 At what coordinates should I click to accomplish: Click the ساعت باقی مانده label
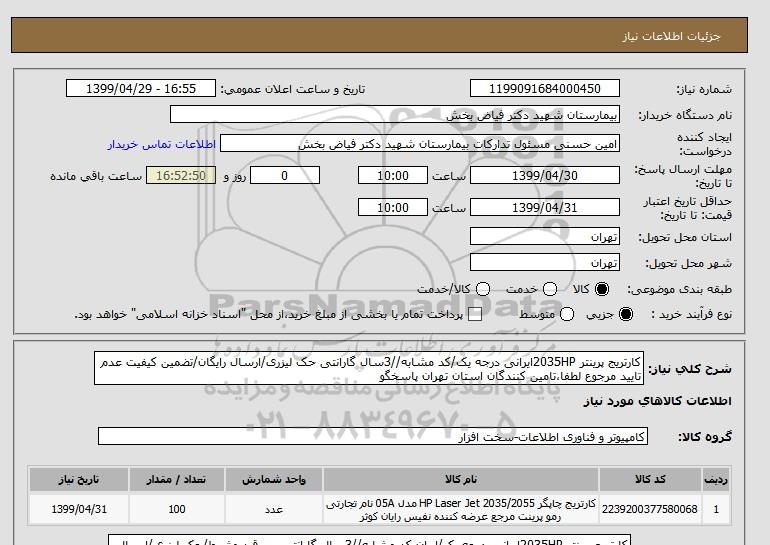pos(96,176)
